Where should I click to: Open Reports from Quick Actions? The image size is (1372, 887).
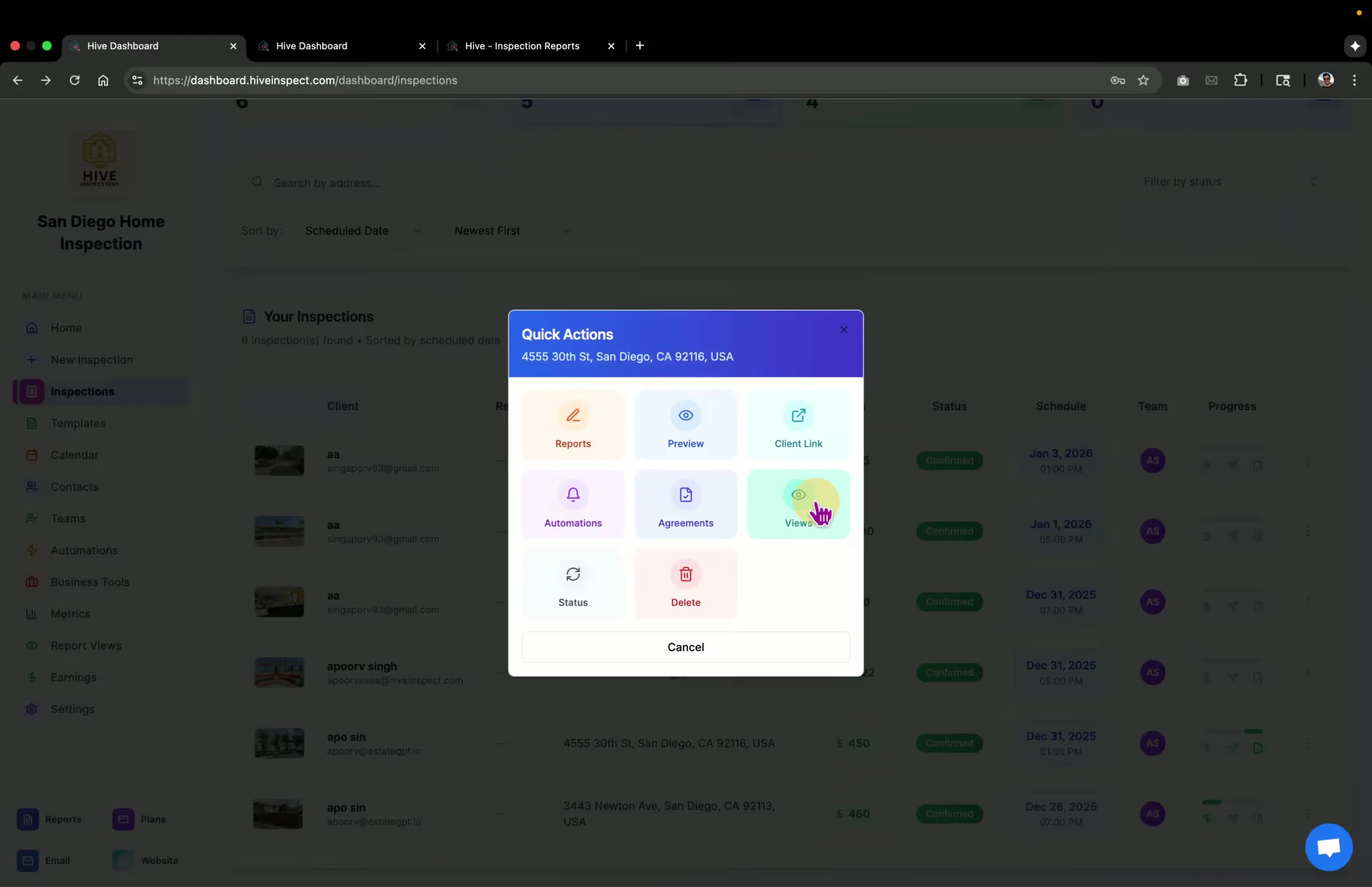click(x=572, y=426)
